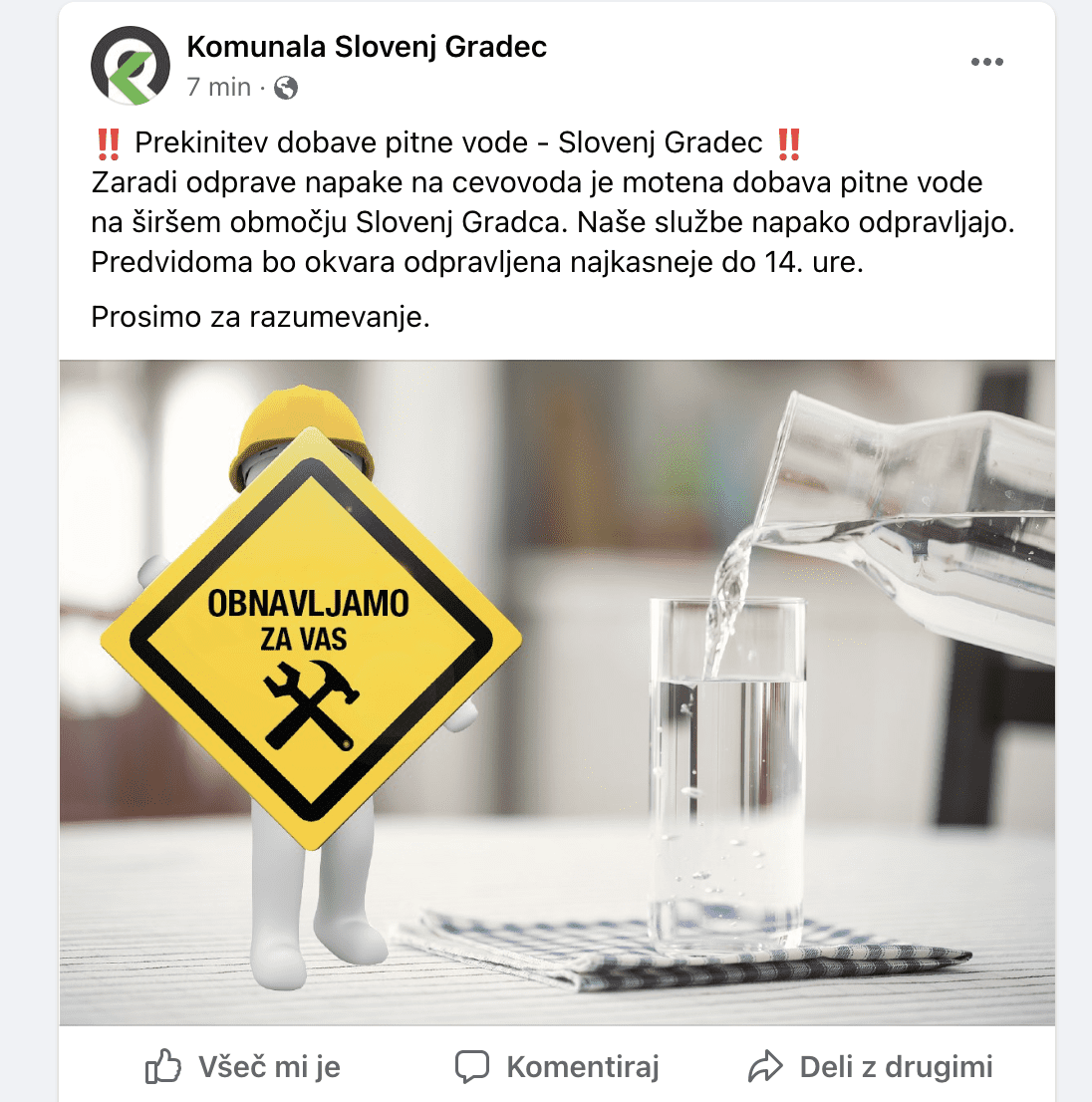1092x1102 pixels.
Task: Click the Komunala Slovenj Gradec page name
Action: (x=367, y=47)
